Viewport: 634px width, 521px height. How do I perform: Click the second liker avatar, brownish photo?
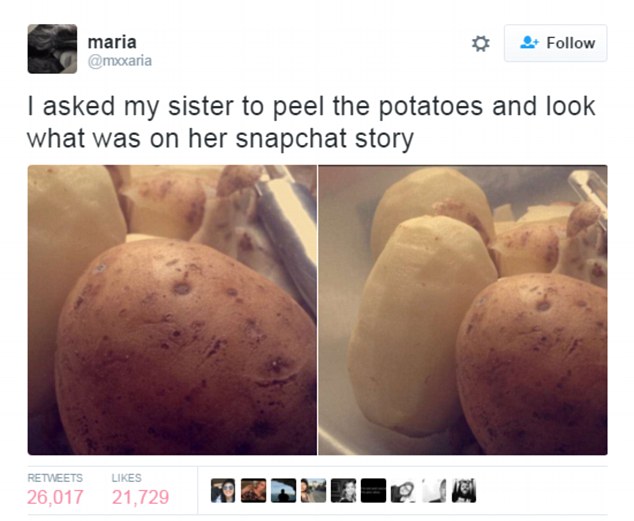[253, 491]
